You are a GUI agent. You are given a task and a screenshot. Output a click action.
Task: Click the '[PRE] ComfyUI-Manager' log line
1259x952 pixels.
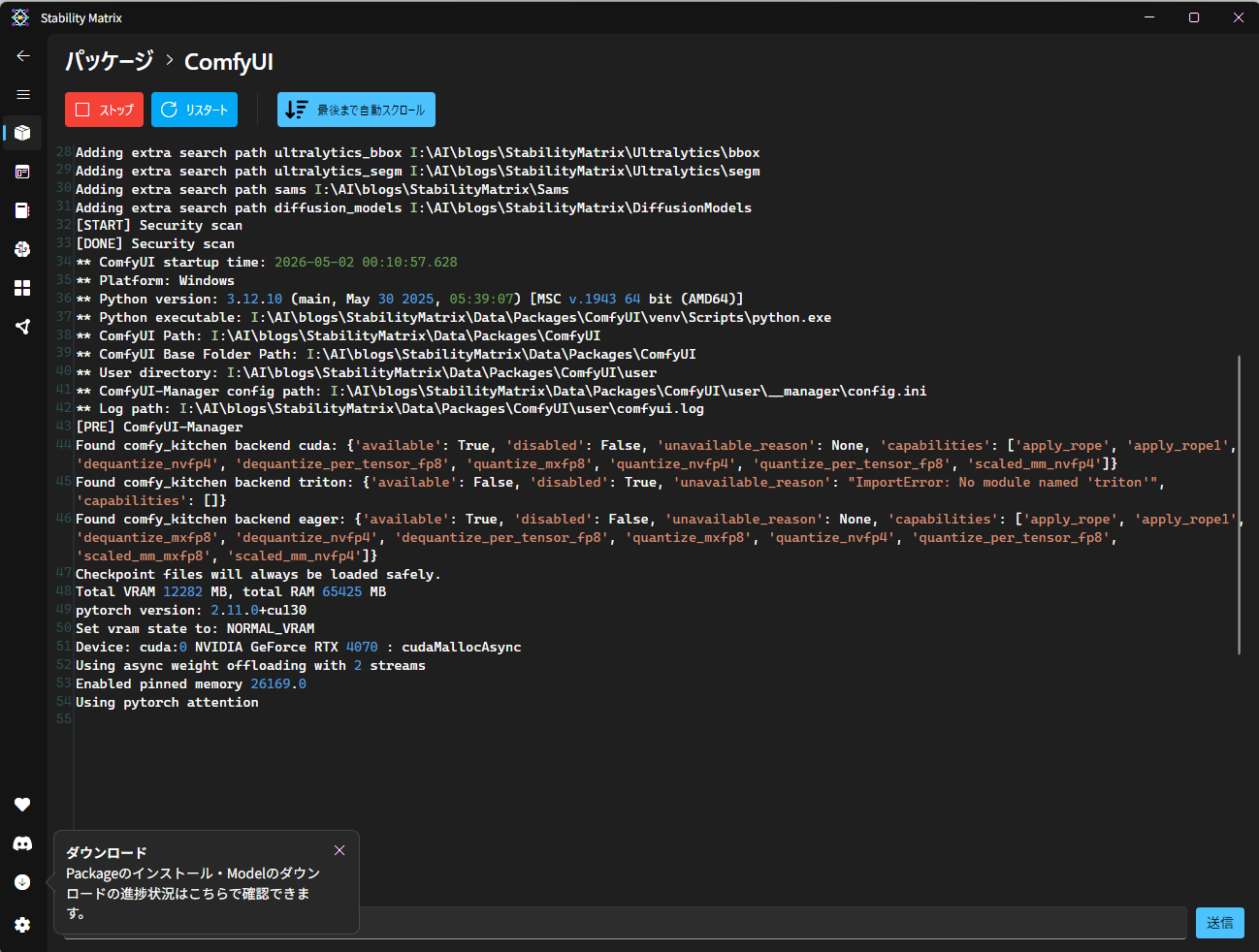pos(159,427)
